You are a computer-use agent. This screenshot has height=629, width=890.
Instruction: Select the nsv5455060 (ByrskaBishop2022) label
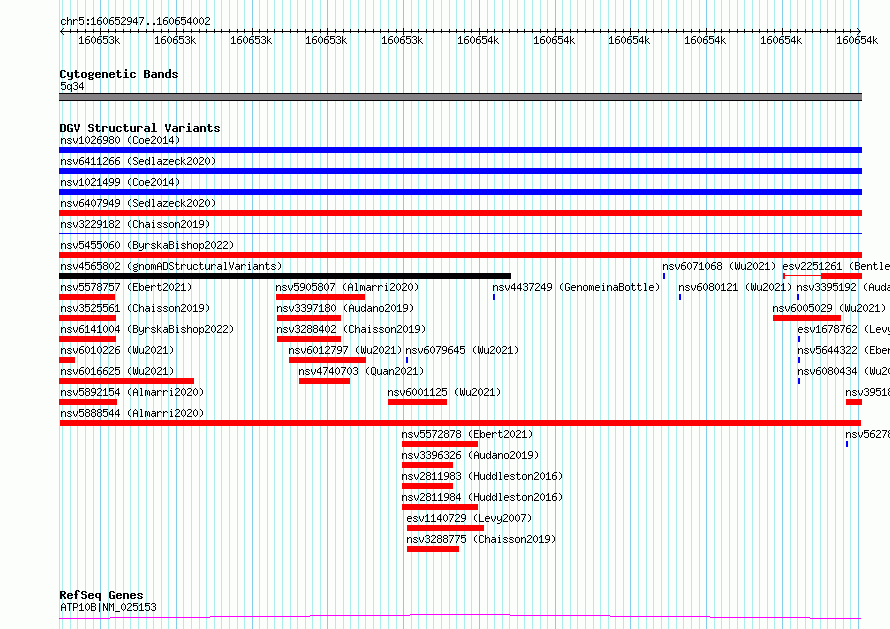click(x=147, y=245)
